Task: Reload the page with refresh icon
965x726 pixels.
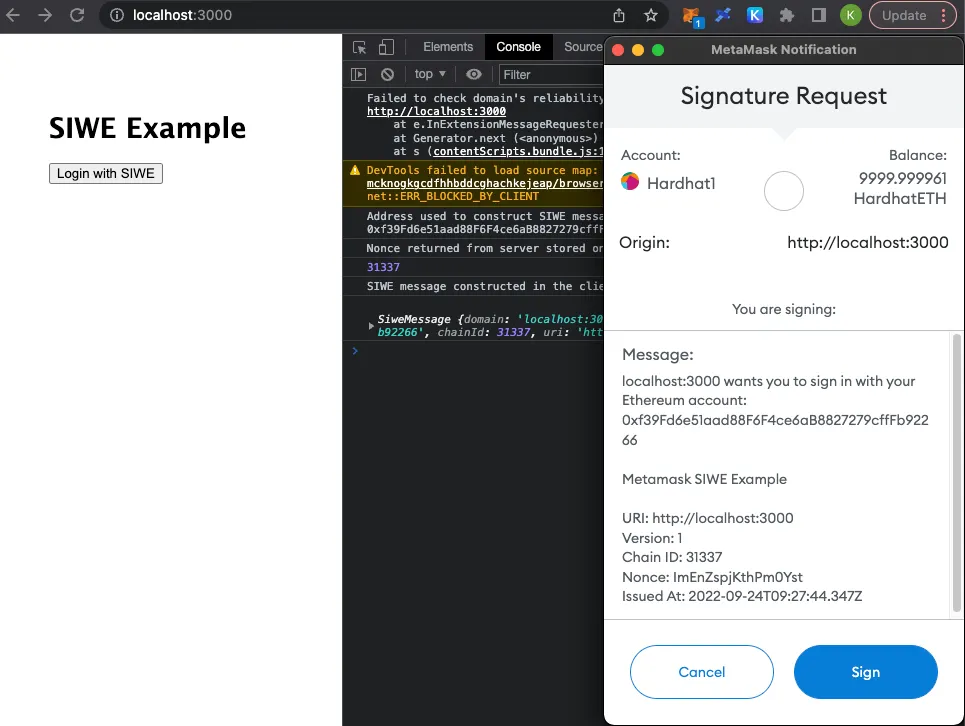Action: coord(77,15)
